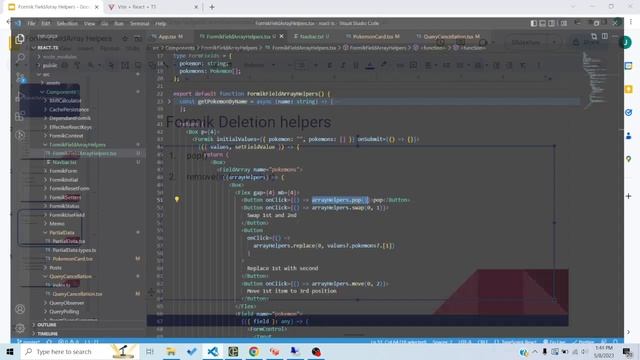Screen dimensions: 640x360
Task: Select the EffectiveReactKeys folder
Action: 70,127
